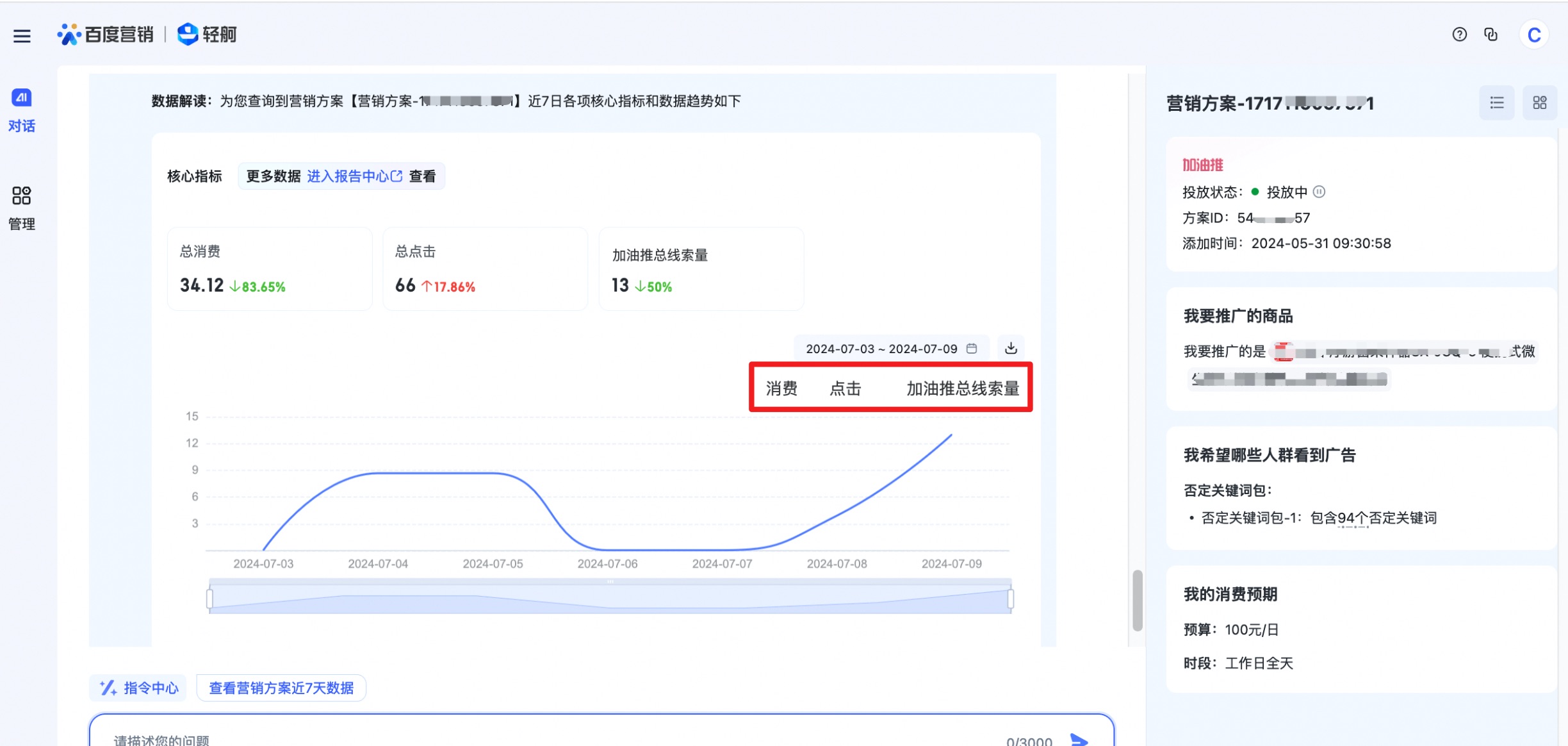This screenshot has width=1568, height=746.
Task: Switch to grid view icon
Action: point(1539,103)
